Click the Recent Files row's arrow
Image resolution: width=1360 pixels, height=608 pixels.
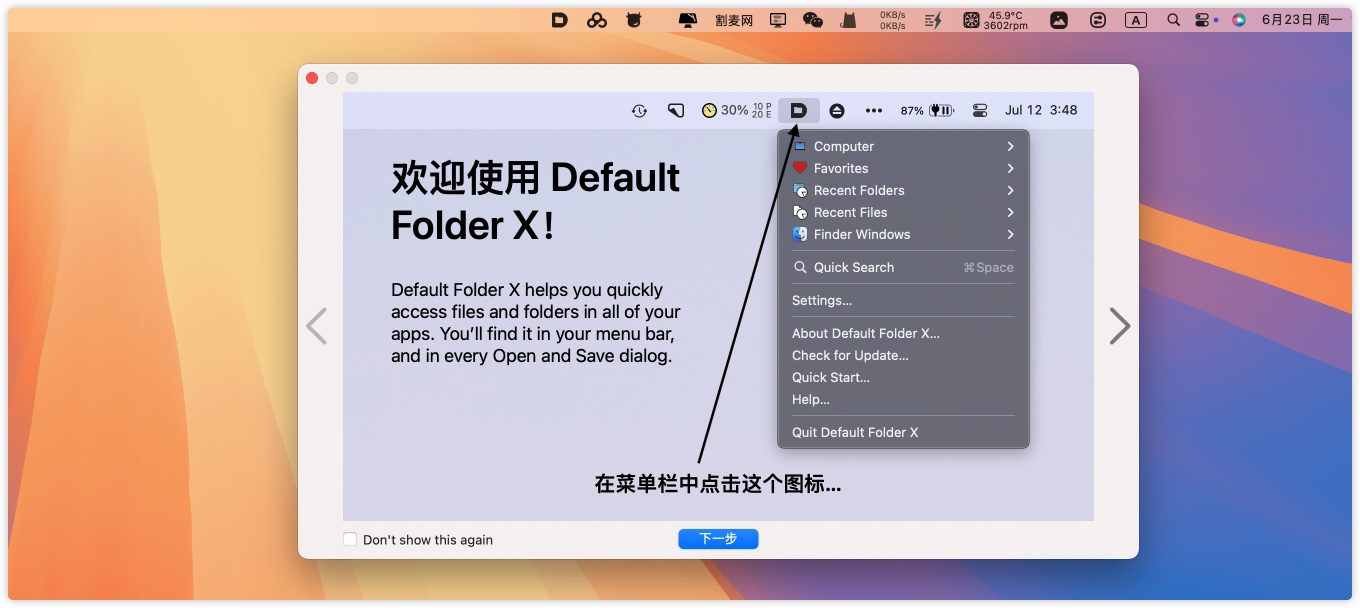pos(1011,212)
